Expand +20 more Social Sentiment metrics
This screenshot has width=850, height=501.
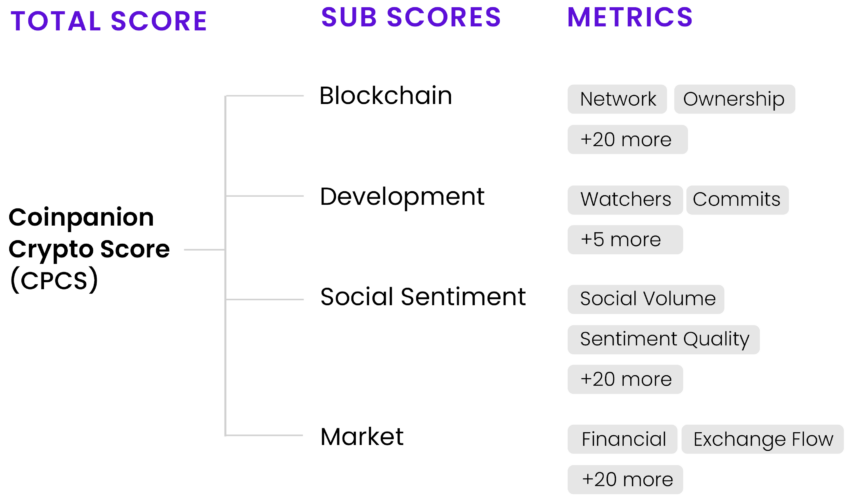(x=625, y=380)
